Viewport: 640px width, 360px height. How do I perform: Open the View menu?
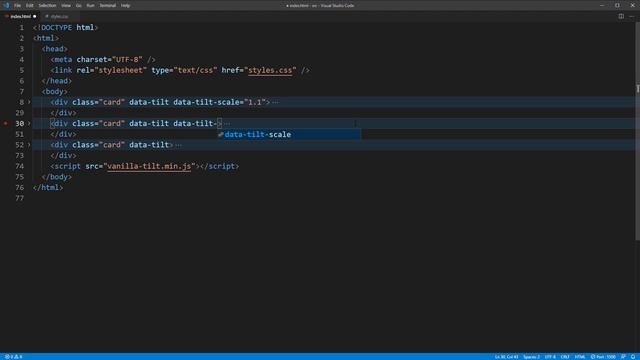66,6
